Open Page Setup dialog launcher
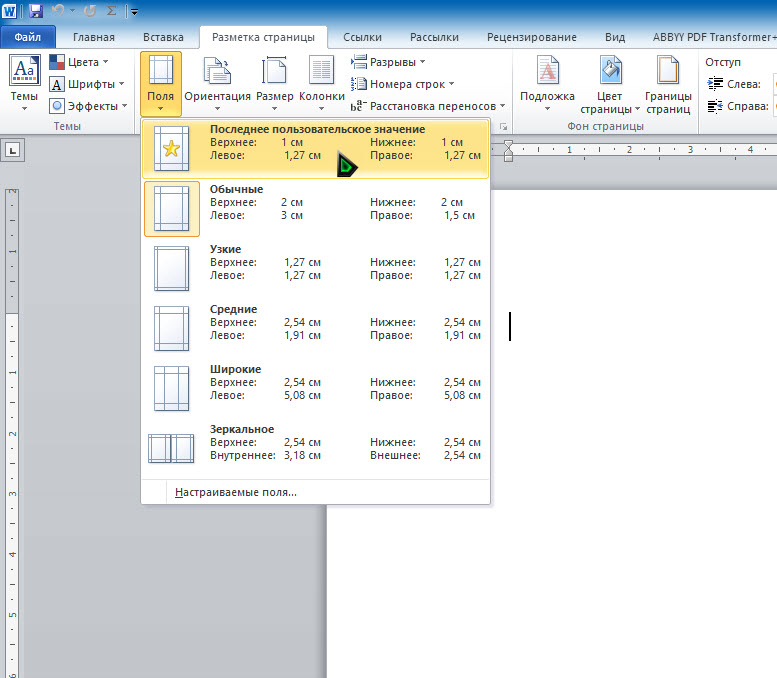 (503, 127)
